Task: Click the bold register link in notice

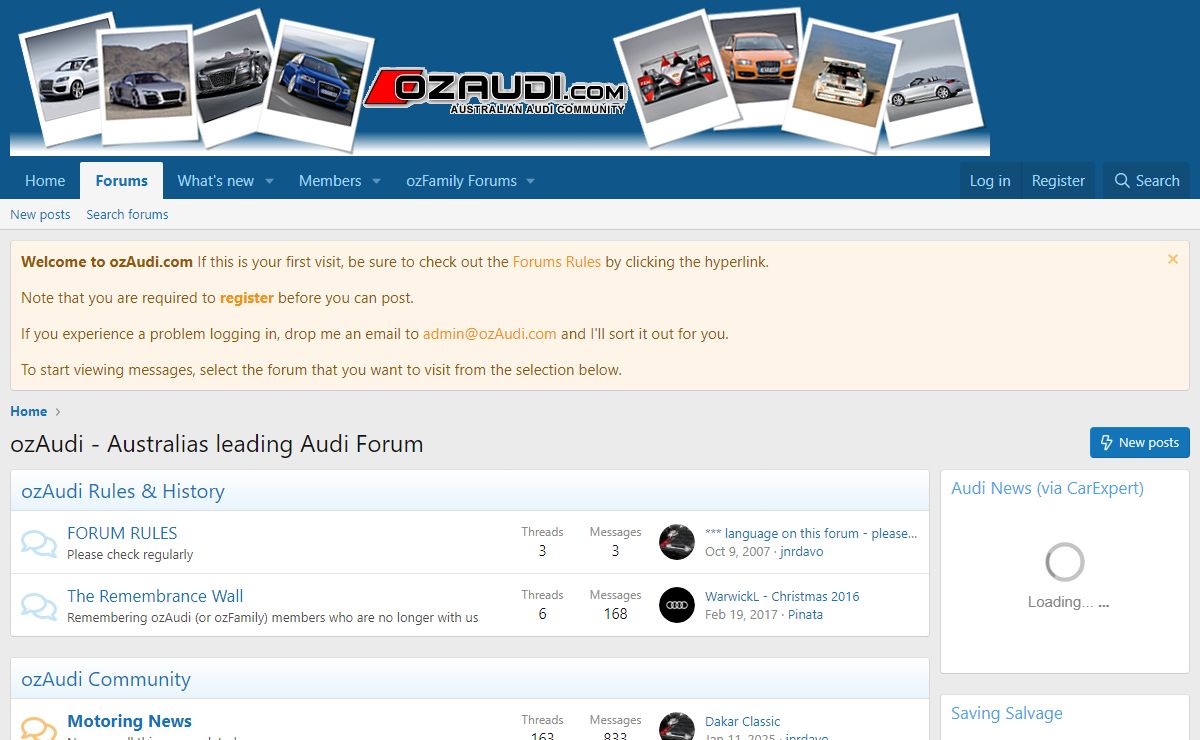Action: tap(247, 298)
